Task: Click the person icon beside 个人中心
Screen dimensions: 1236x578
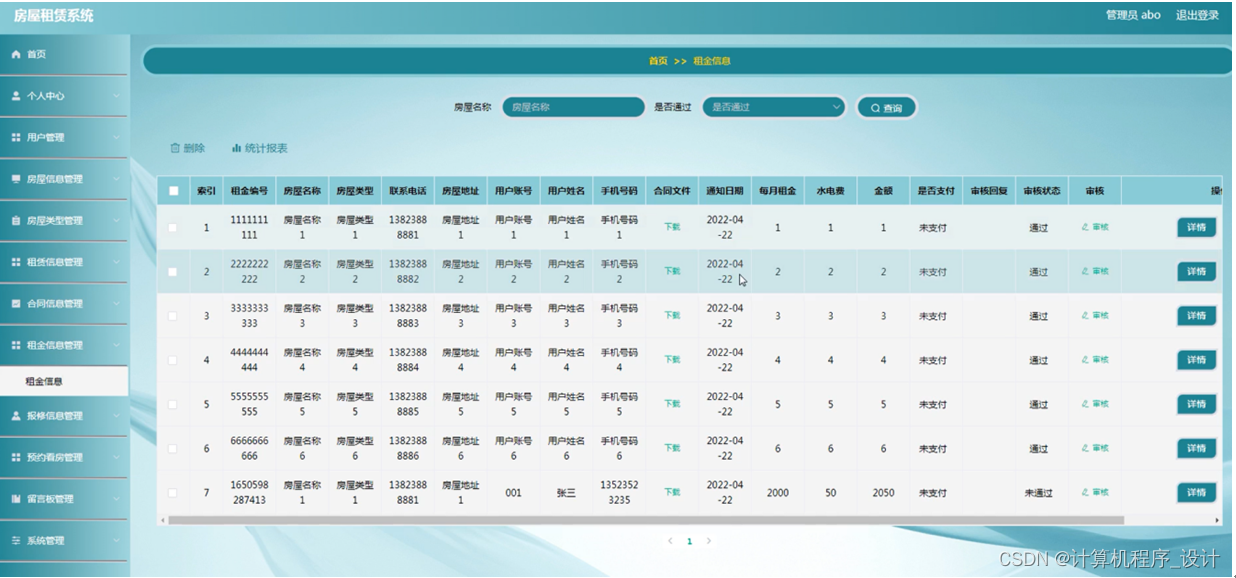Action: [15, 96]
